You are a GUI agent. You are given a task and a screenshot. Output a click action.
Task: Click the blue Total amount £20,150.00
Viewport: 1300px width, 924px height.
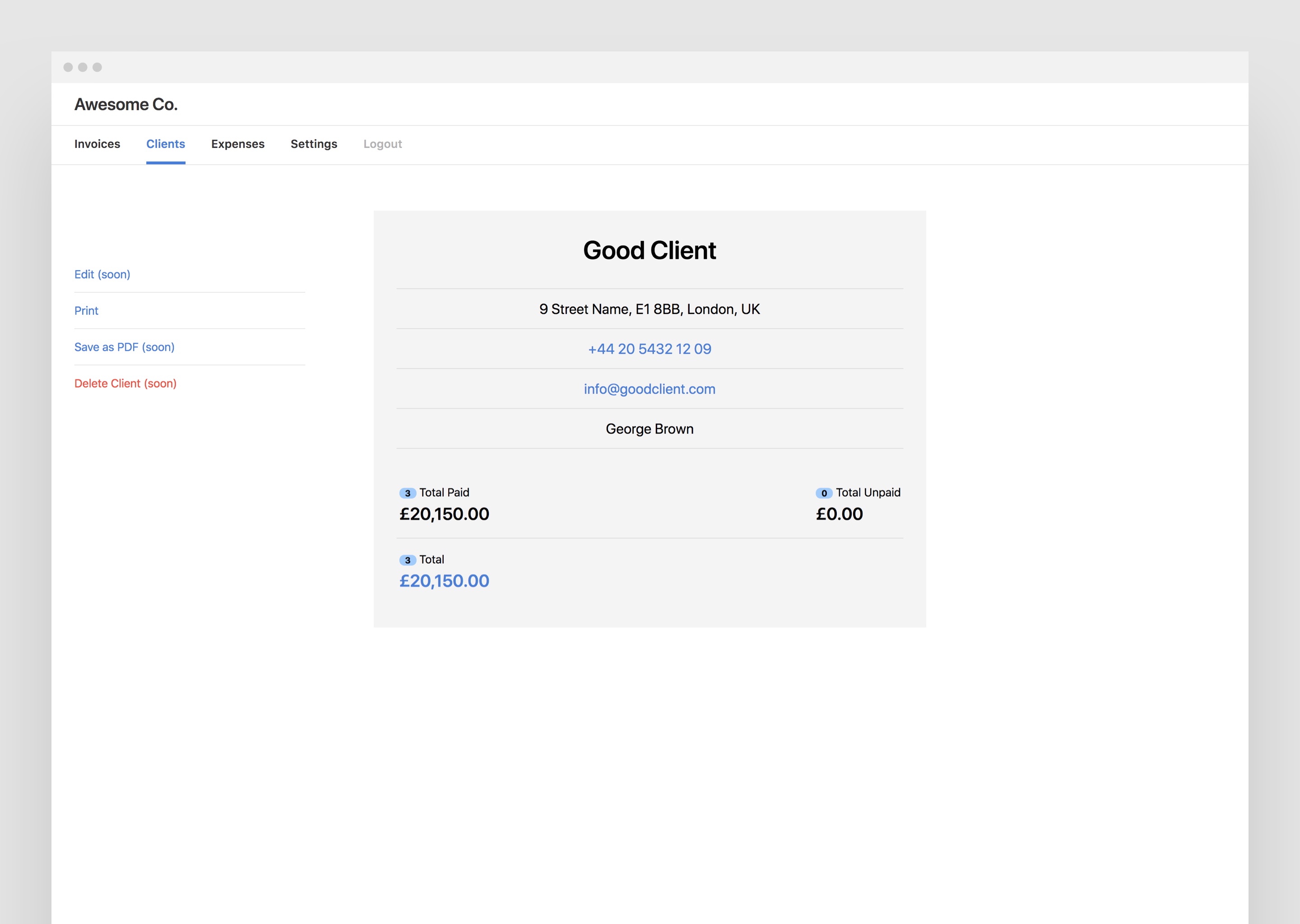pos(445,581)
